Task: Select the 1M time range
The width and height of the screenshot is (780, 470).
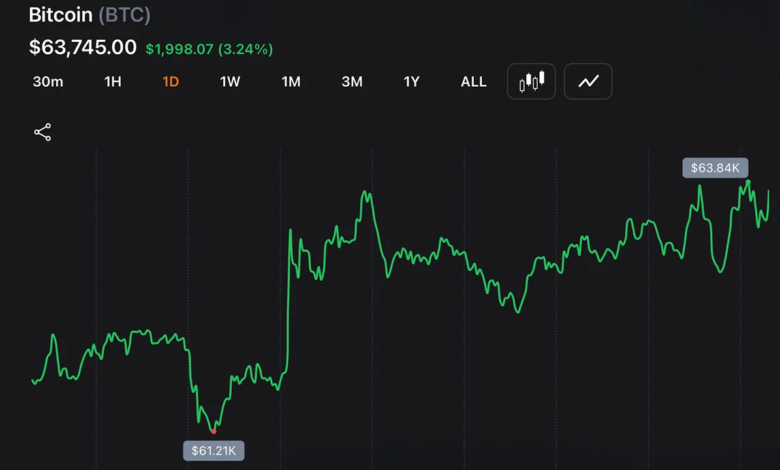Action: tap(291, 82)
